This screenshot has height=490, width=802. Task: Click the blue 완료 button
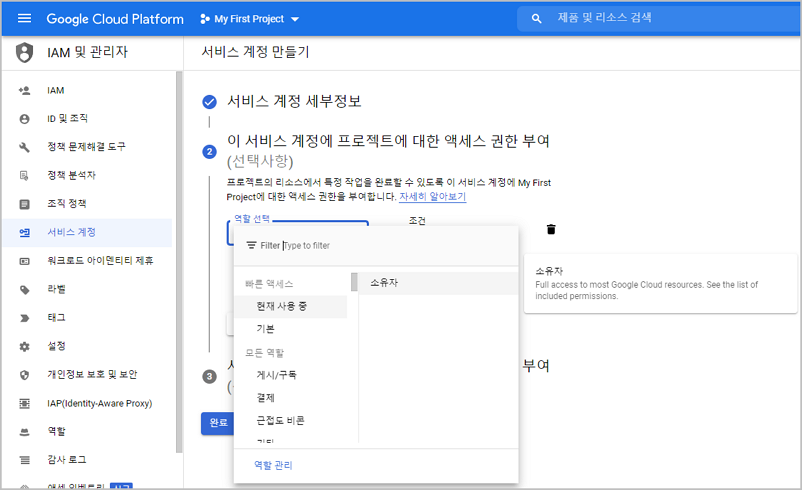218,423
